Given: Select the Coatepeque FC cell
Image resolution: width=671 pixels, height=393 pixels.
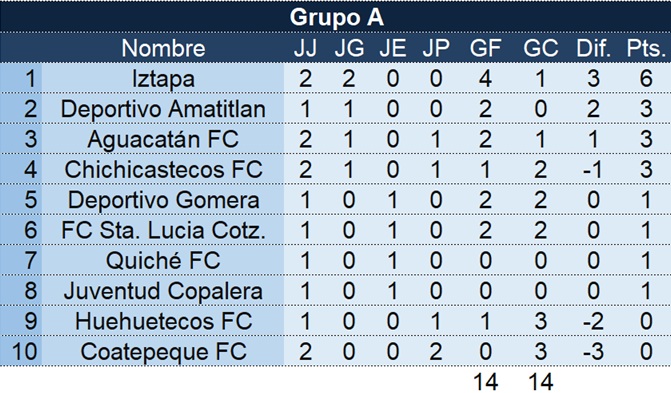Looking at the screenshot, I should 163,351.
